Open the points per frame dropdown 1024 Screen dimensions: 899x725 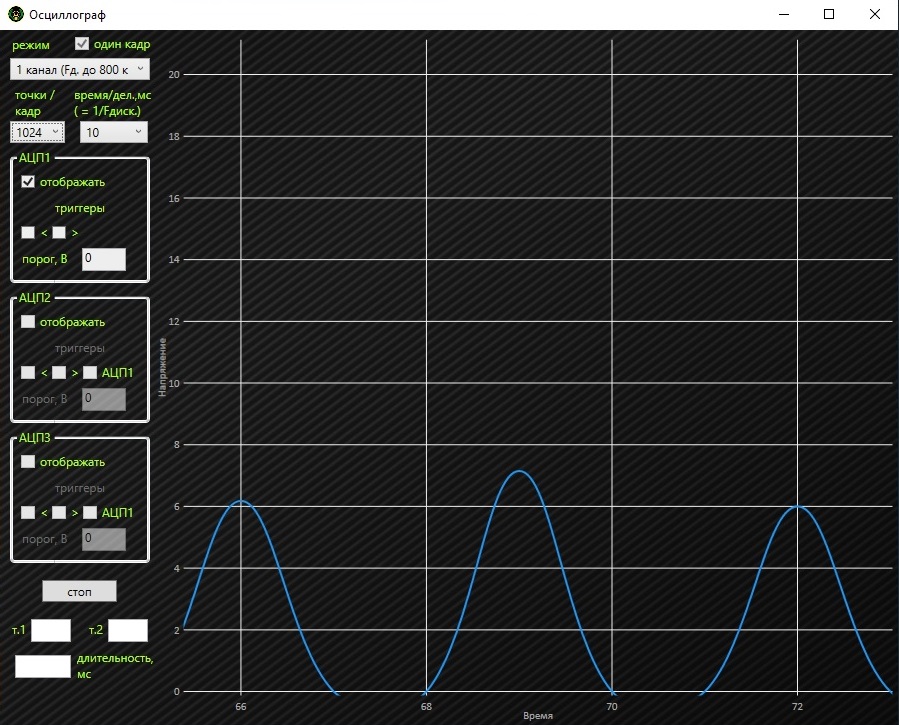[37, 132]
